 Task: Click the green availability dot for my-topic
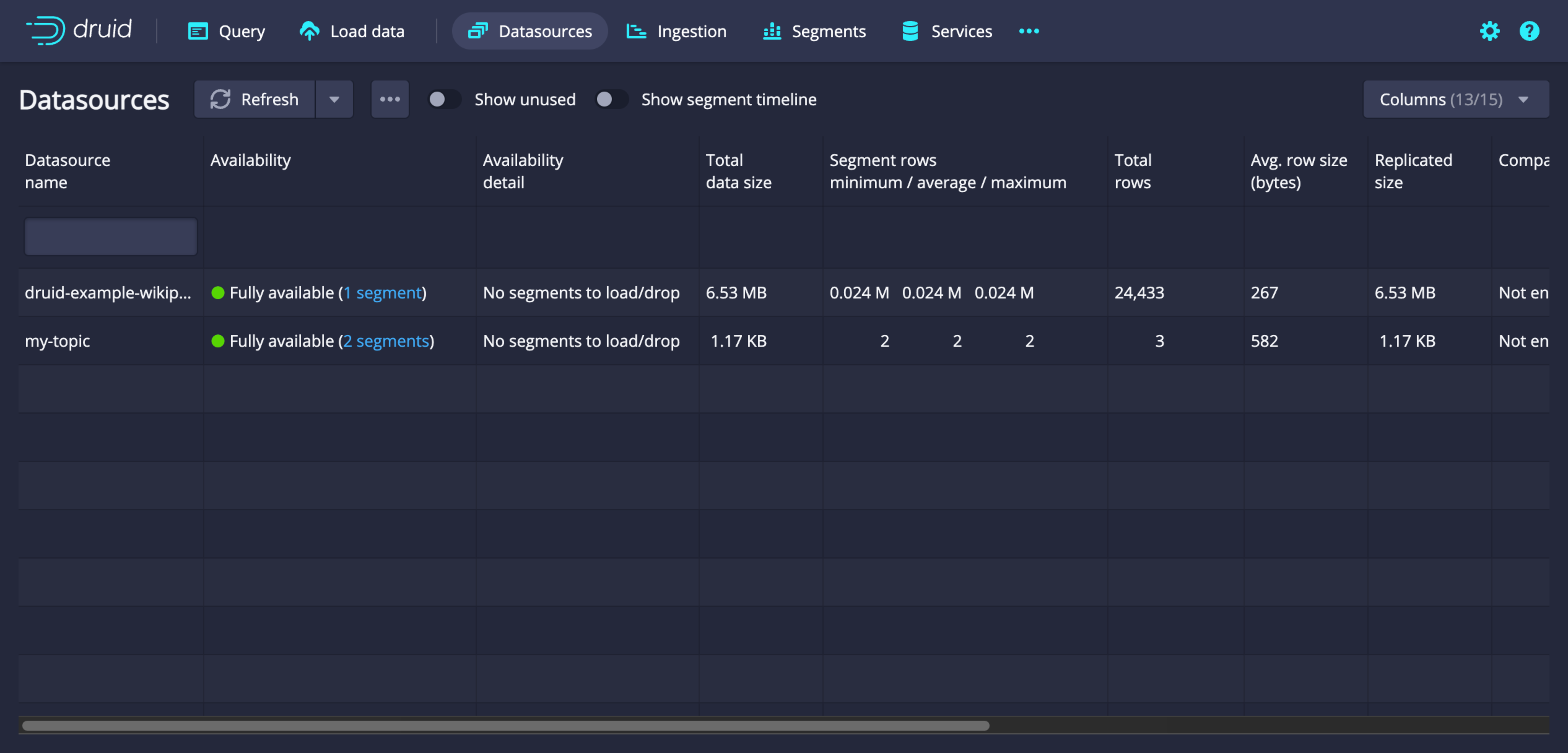(x=217, y=341)
